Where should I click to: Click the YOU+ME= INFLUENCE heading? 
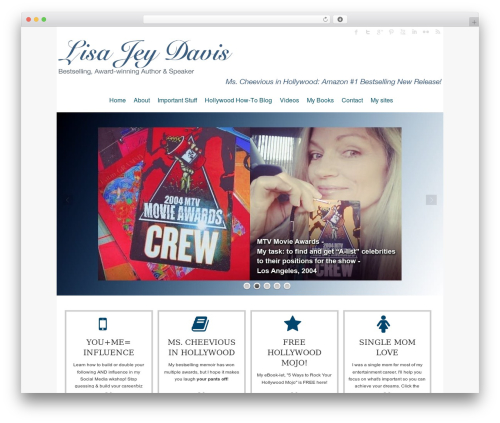pyautogui.click(x=109, y=347)
